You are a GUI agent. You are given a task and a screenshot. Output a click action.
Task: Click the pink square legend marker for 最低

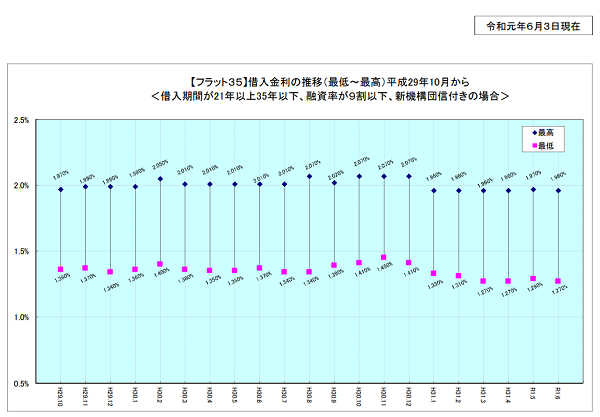pyautogui.click(x=535, y=146)
